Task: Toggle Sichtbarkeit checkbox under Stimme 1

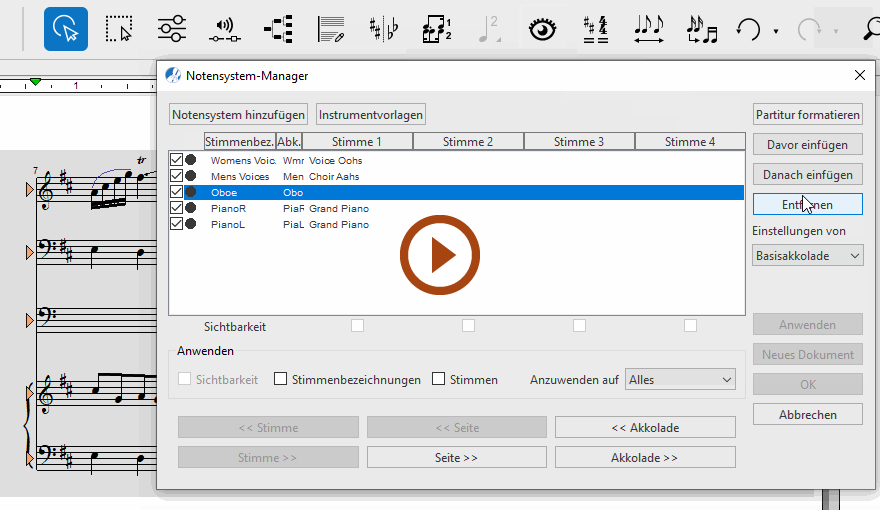Action: (x=357, y=326)
